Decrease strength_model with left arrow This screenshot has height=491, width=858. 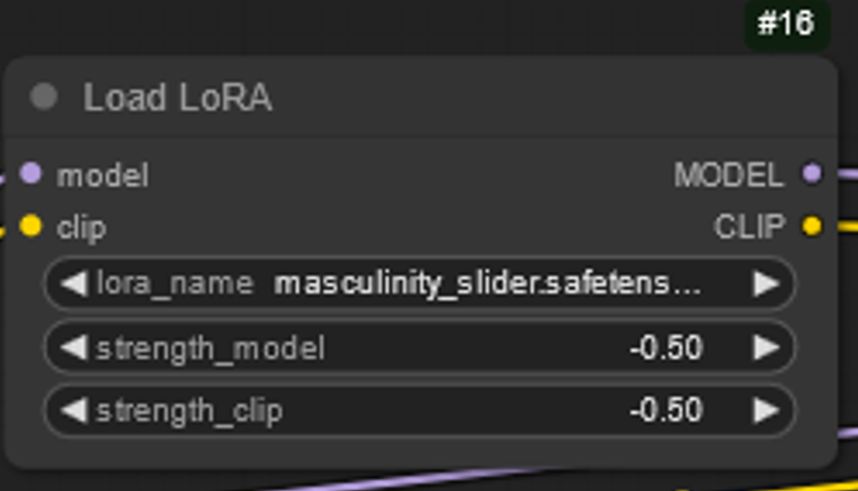point(73,347)
